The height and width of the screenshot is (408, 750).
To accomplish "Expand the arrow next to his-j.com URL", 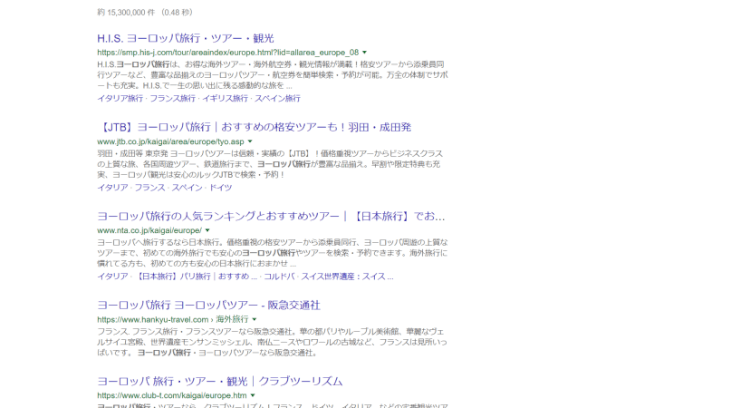I will pyautogui.click(x=364, y=53).
